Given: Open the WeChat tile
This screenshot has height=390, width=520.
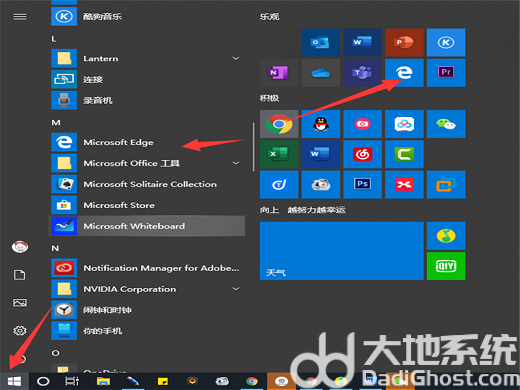Looking at the screenshot, I should point(446,124).
